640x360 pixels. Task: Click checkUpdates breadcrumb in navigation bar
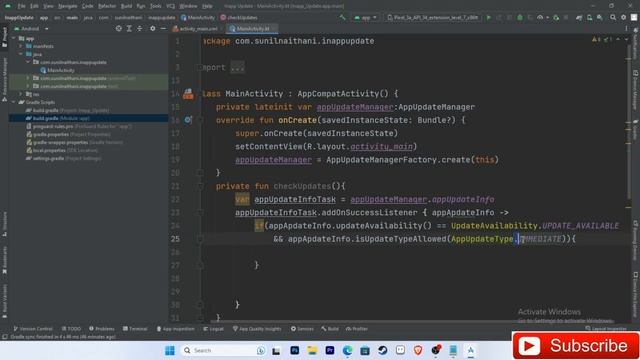pyautogui.click(x=239, y=18)
